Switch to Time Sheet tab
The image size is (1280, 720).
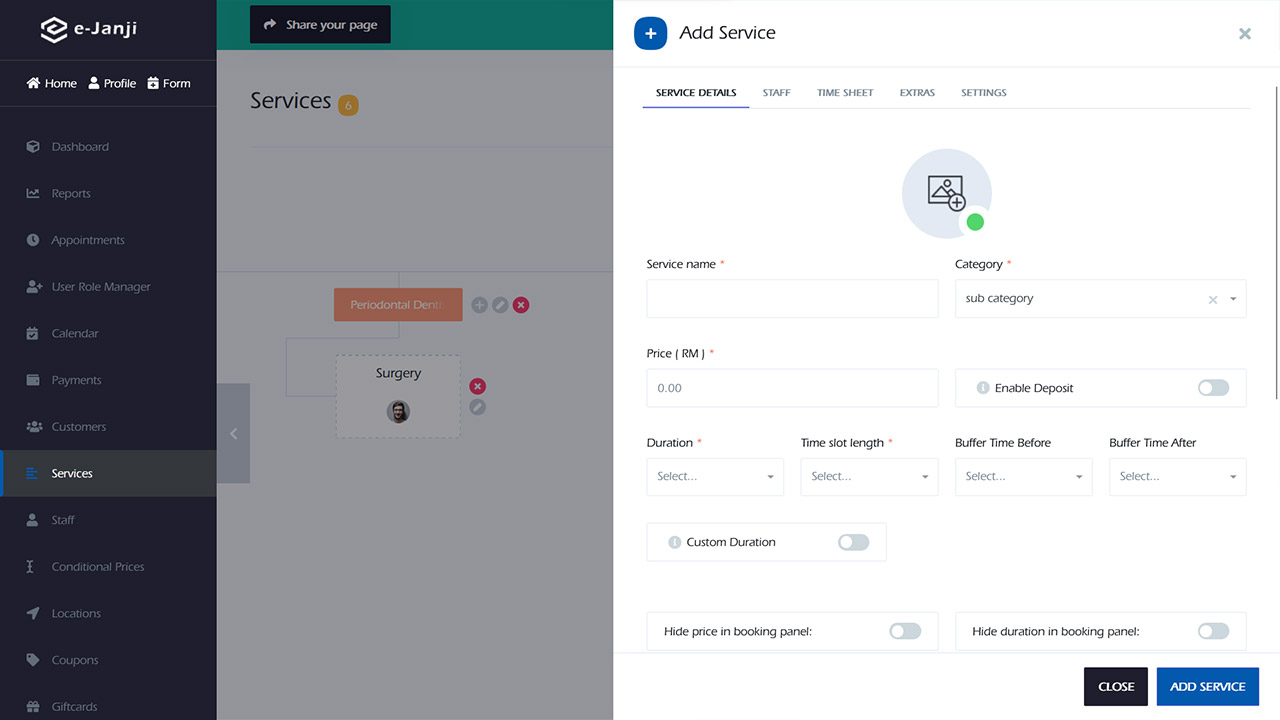tap(845, 92)
